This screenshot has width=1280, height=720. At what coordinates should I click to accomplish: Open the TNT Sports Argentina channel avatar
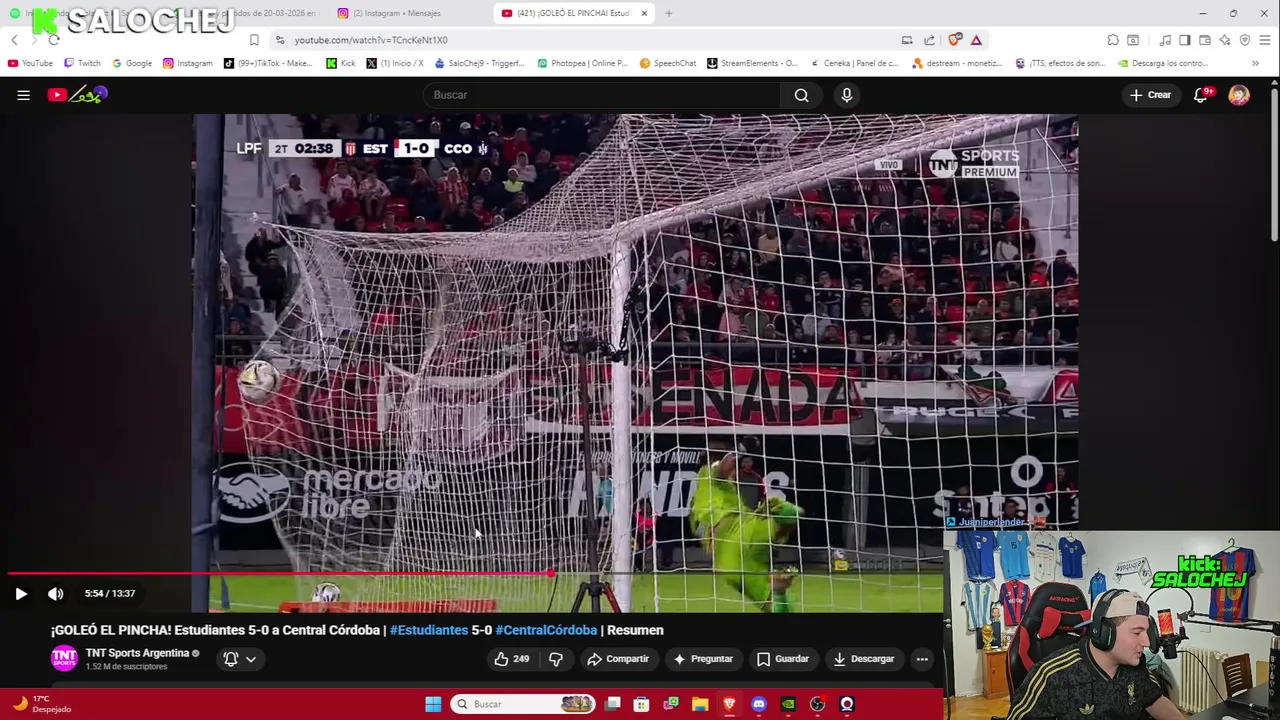[x=64, y=658]
